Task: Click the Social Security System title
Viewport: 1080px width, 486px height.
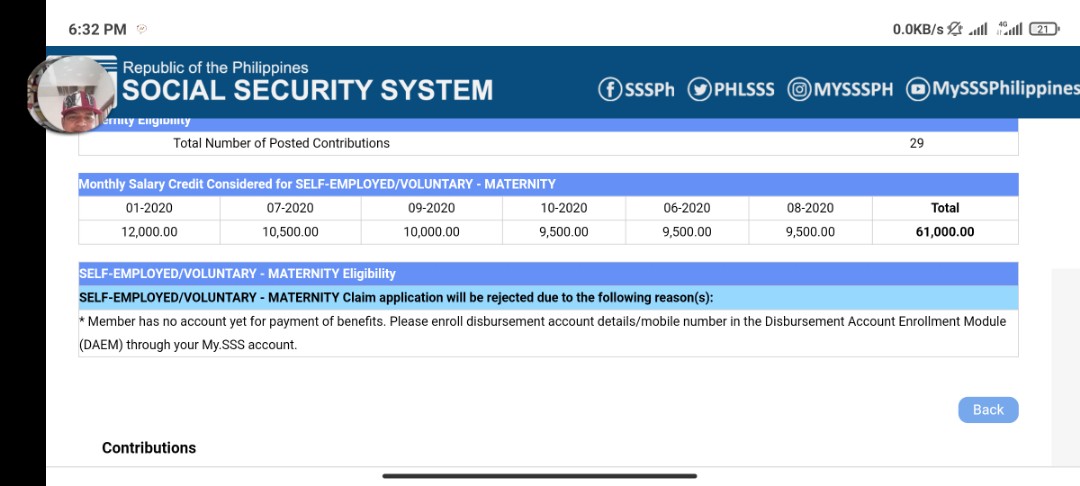Action: tap(308, 90)
